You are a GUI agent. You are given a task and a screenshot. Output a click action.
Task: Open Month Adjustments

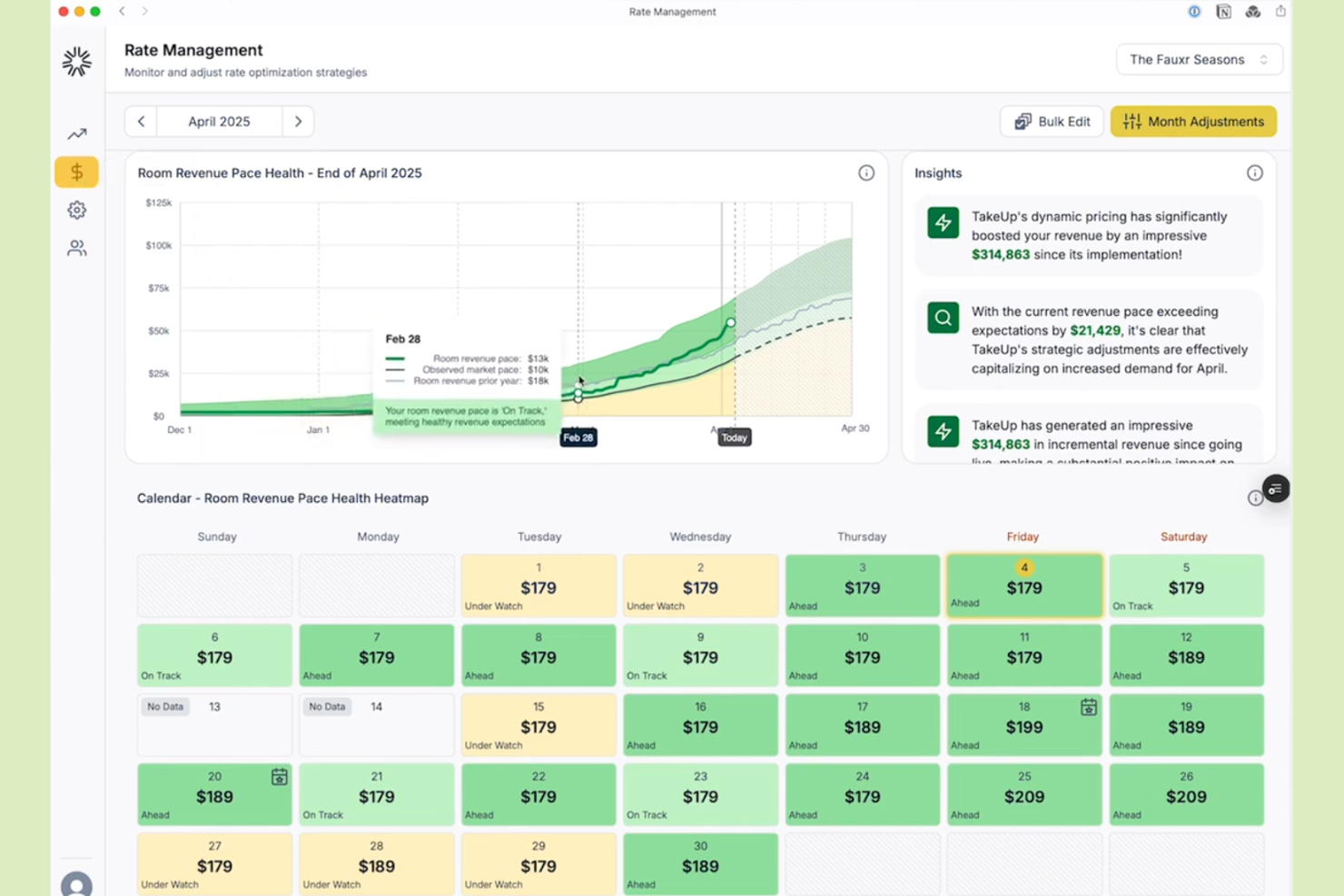pyautogui.click(x=1193, y=121)
